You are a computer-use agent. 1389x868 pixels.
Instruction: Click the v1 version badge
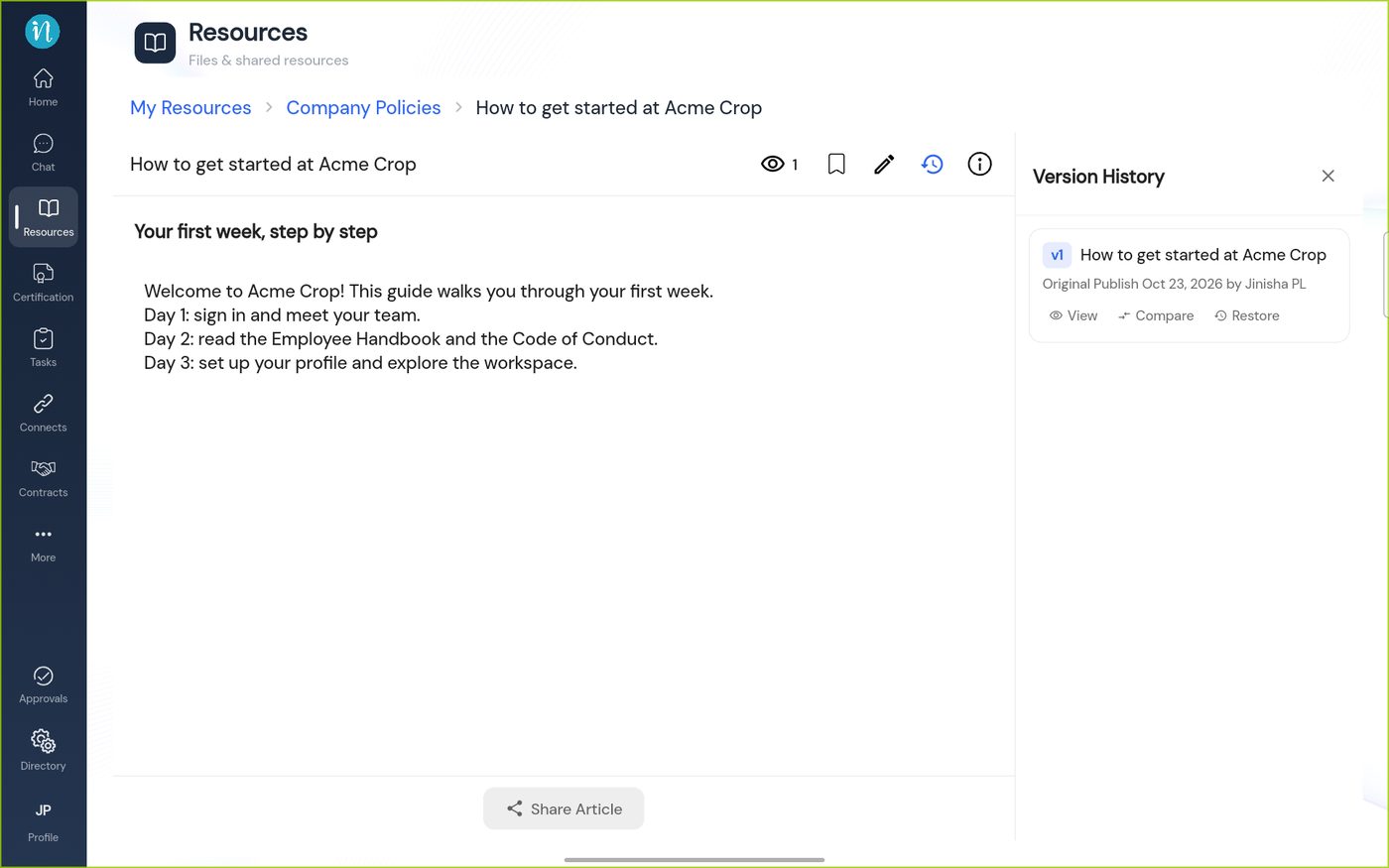point(1057,255)
